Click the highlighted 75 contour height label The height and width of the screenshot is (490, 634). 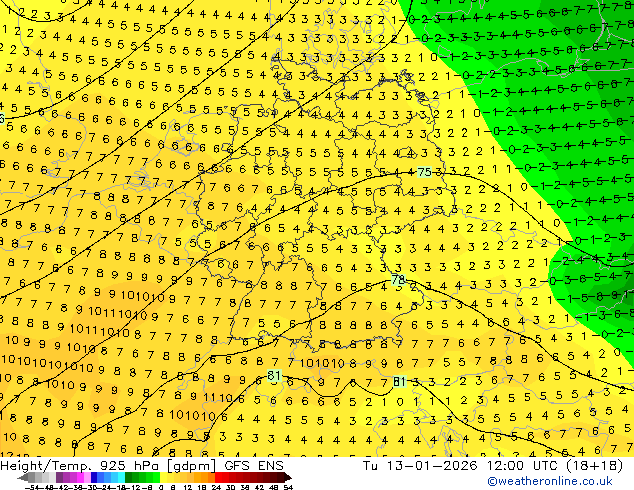point(424,172)
